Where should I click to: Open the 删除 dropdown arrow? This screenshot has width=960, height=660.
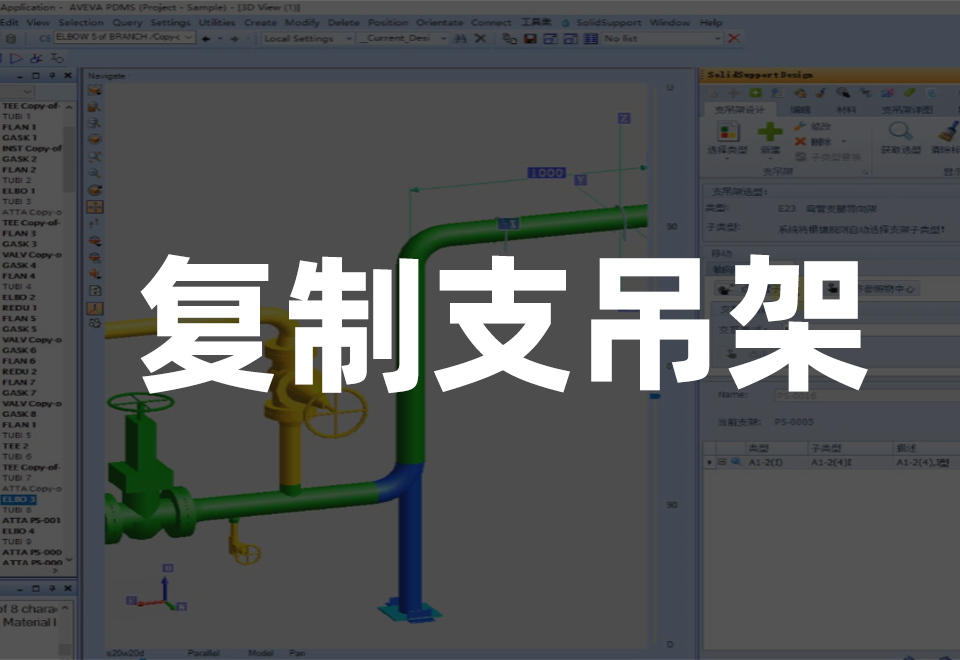(844, 142)
